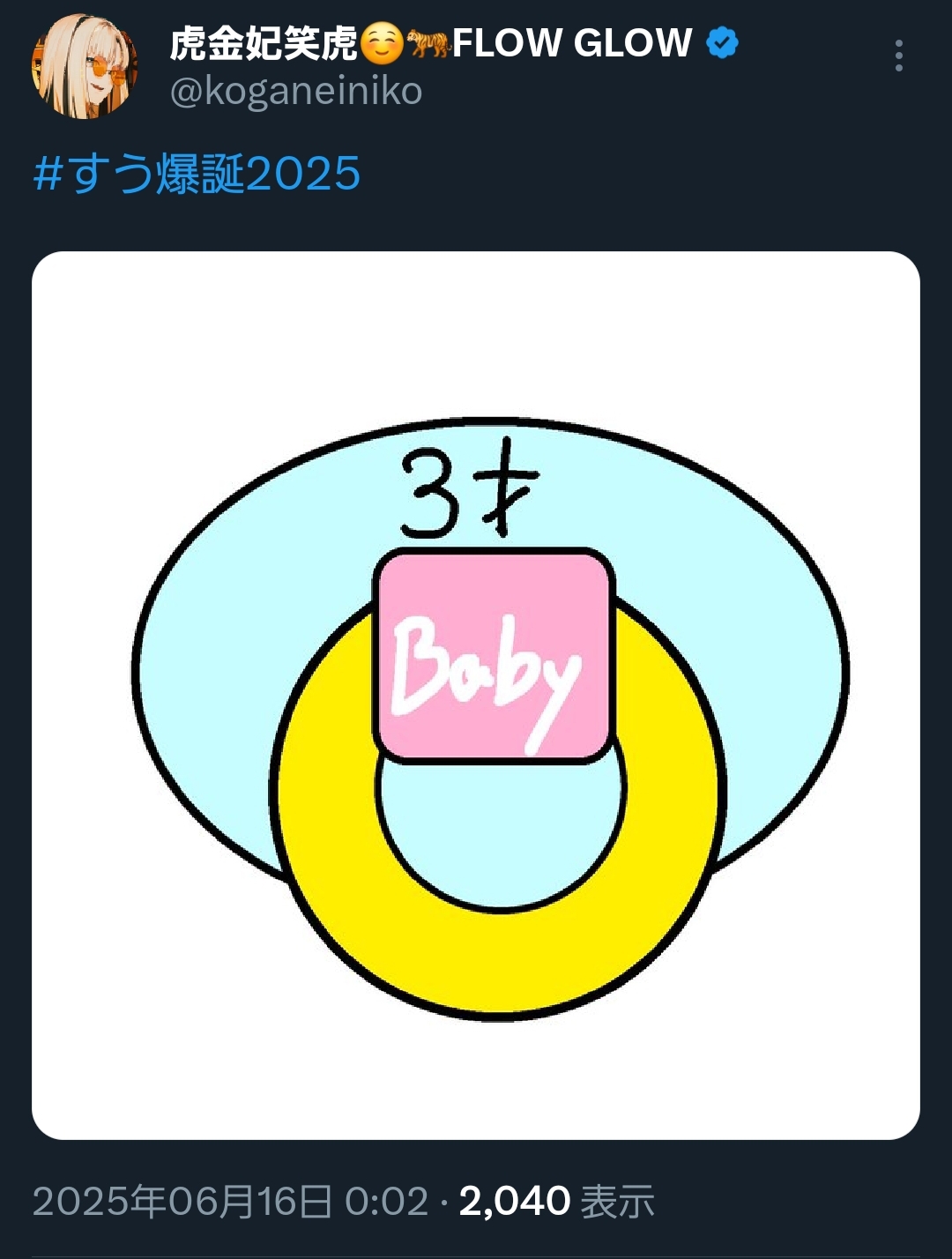Click the blue verified checkmark badge
The image size is (952, 1259).
[723, 42]
